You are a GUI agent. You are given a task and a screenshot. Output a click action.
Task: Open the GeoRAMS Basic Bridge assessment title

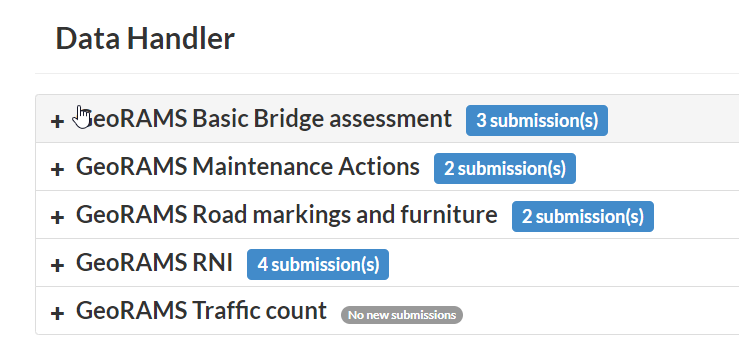point(264,119)
